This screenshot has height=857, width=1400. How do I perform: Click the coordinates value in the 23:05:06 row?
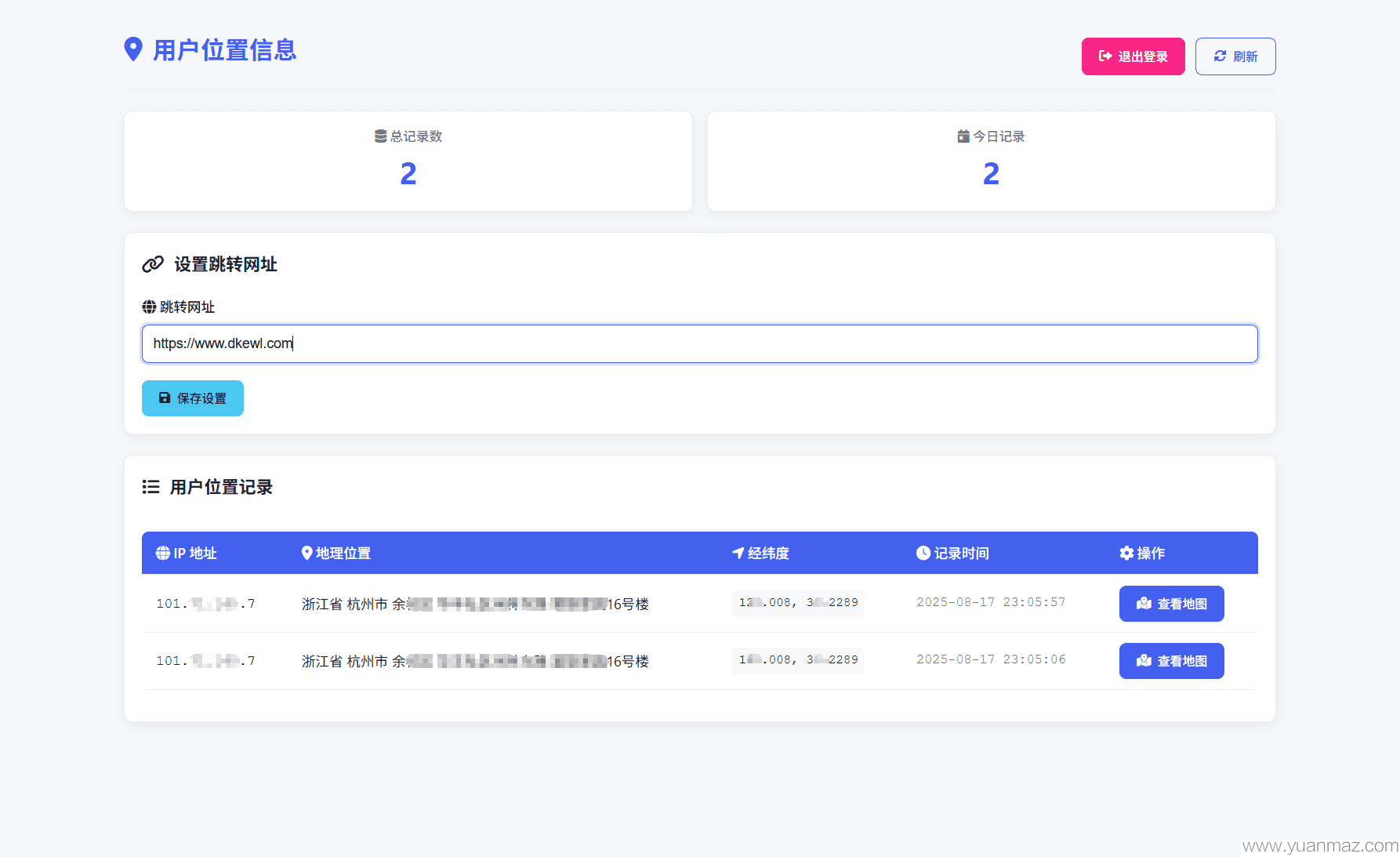point(798,660)
